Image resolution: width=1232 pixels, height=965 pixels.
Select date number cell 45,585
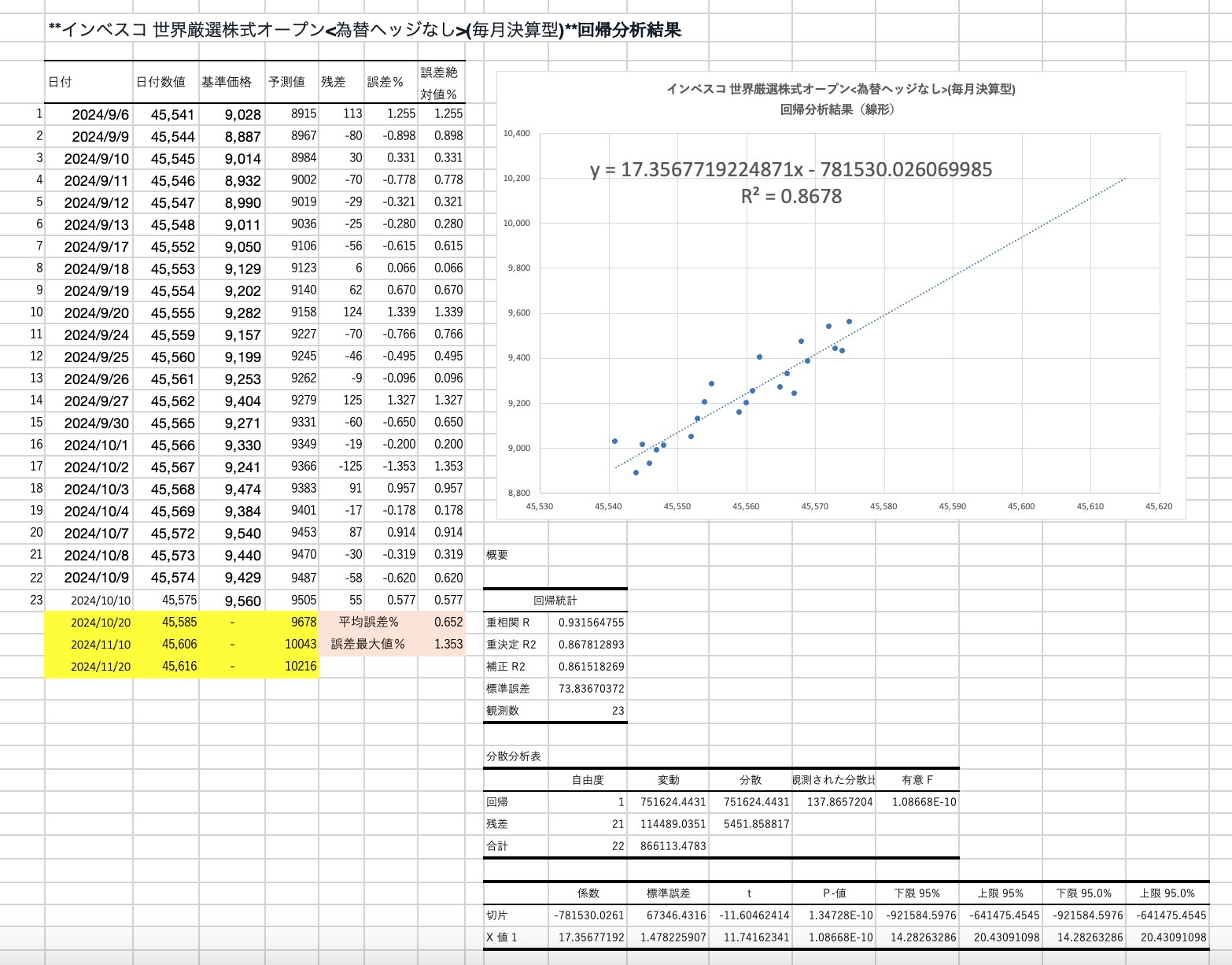[179, 622]
